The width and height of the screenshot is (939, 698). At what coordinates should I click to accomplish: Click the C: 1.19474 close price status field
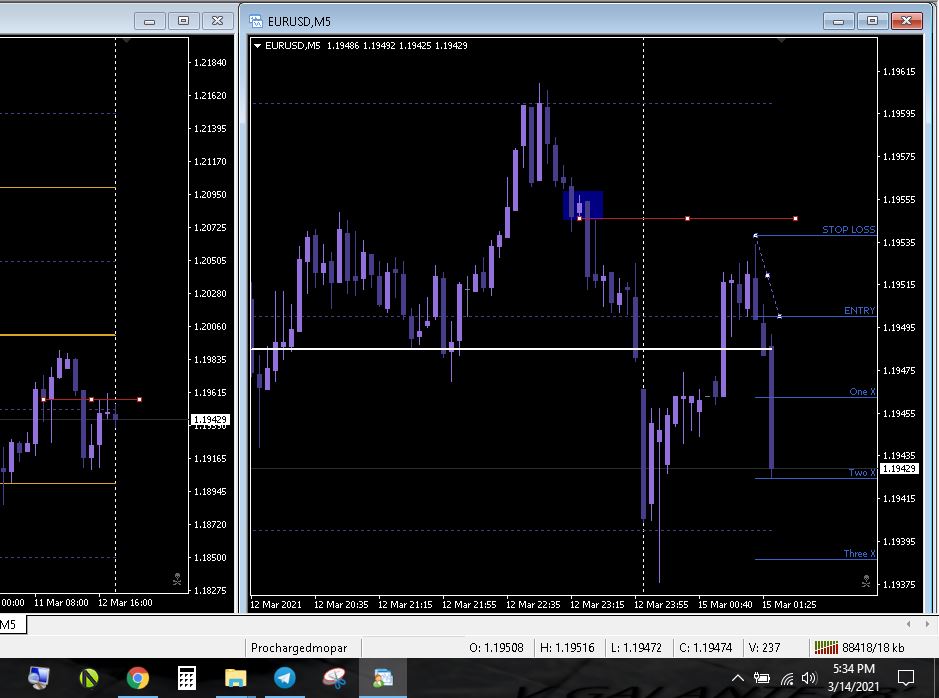705,648
